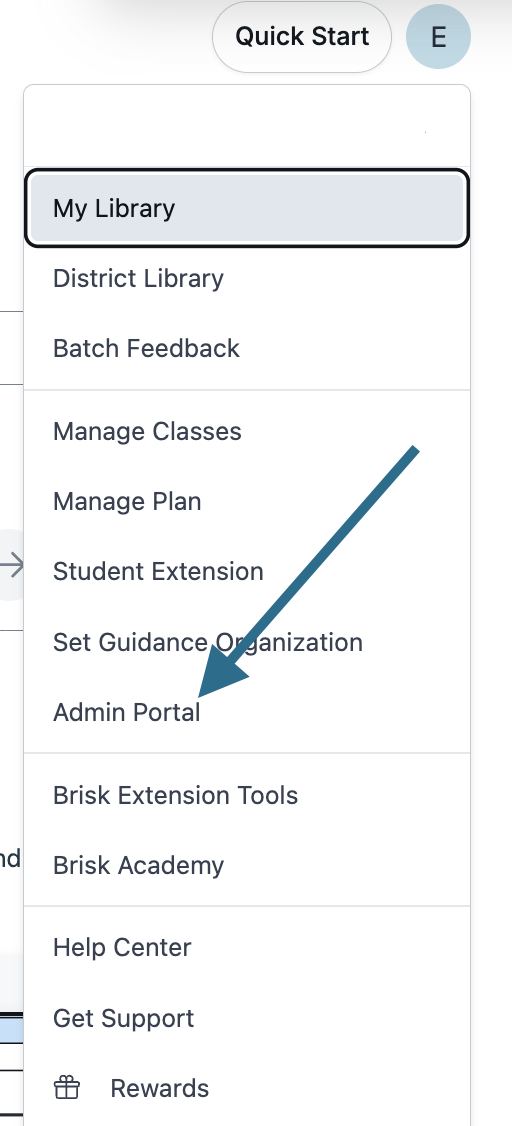This screenshot has width=512, height=1126.
Task: Click the Quick Start button
Action: pos(302,37)
